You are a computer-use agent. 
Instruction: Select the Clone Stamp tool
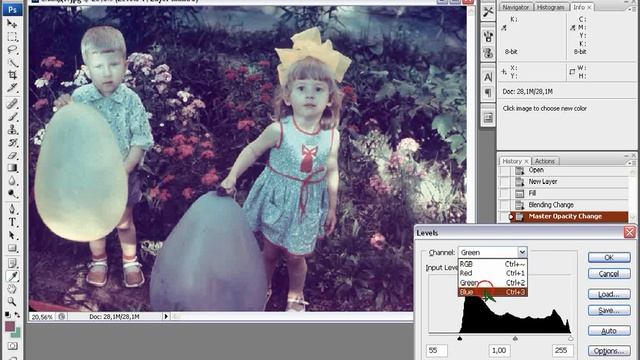tap(12, 130)
